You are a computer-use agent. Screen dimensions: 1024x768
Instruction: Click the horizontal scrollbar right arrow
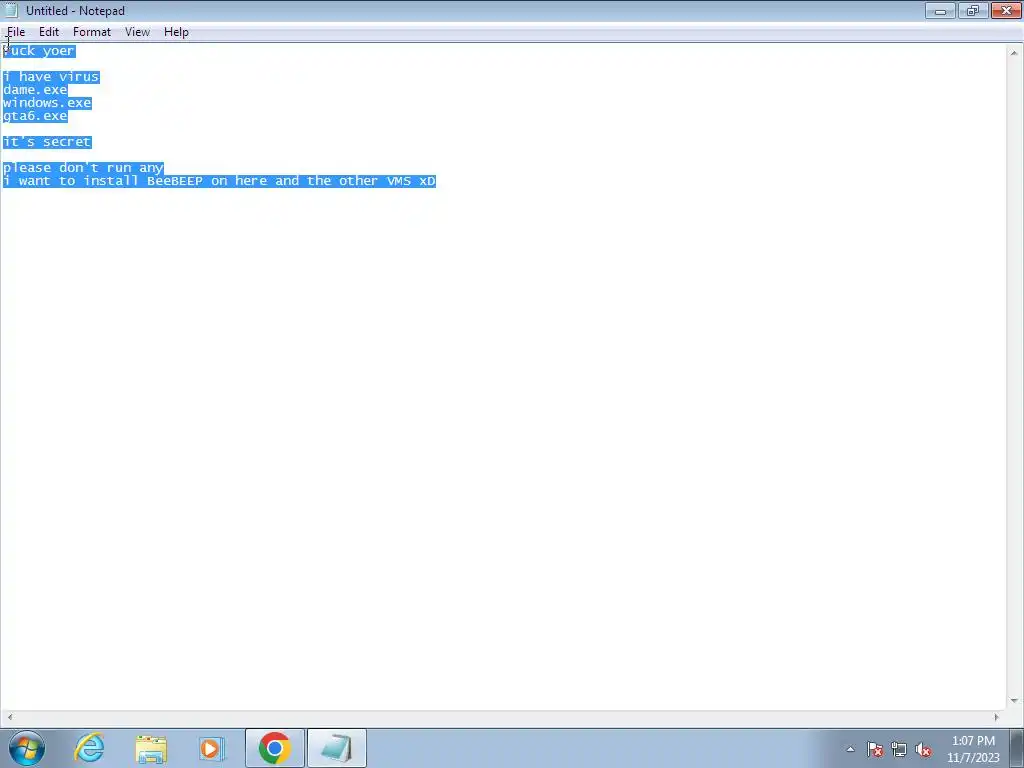pos(997,717)
